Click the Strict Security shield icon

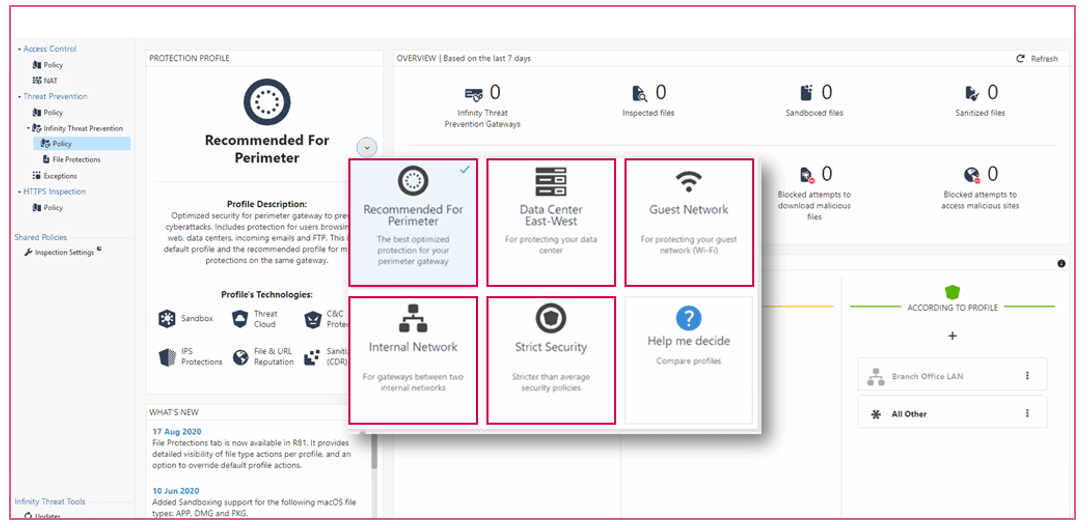click(x=551, y=318)
